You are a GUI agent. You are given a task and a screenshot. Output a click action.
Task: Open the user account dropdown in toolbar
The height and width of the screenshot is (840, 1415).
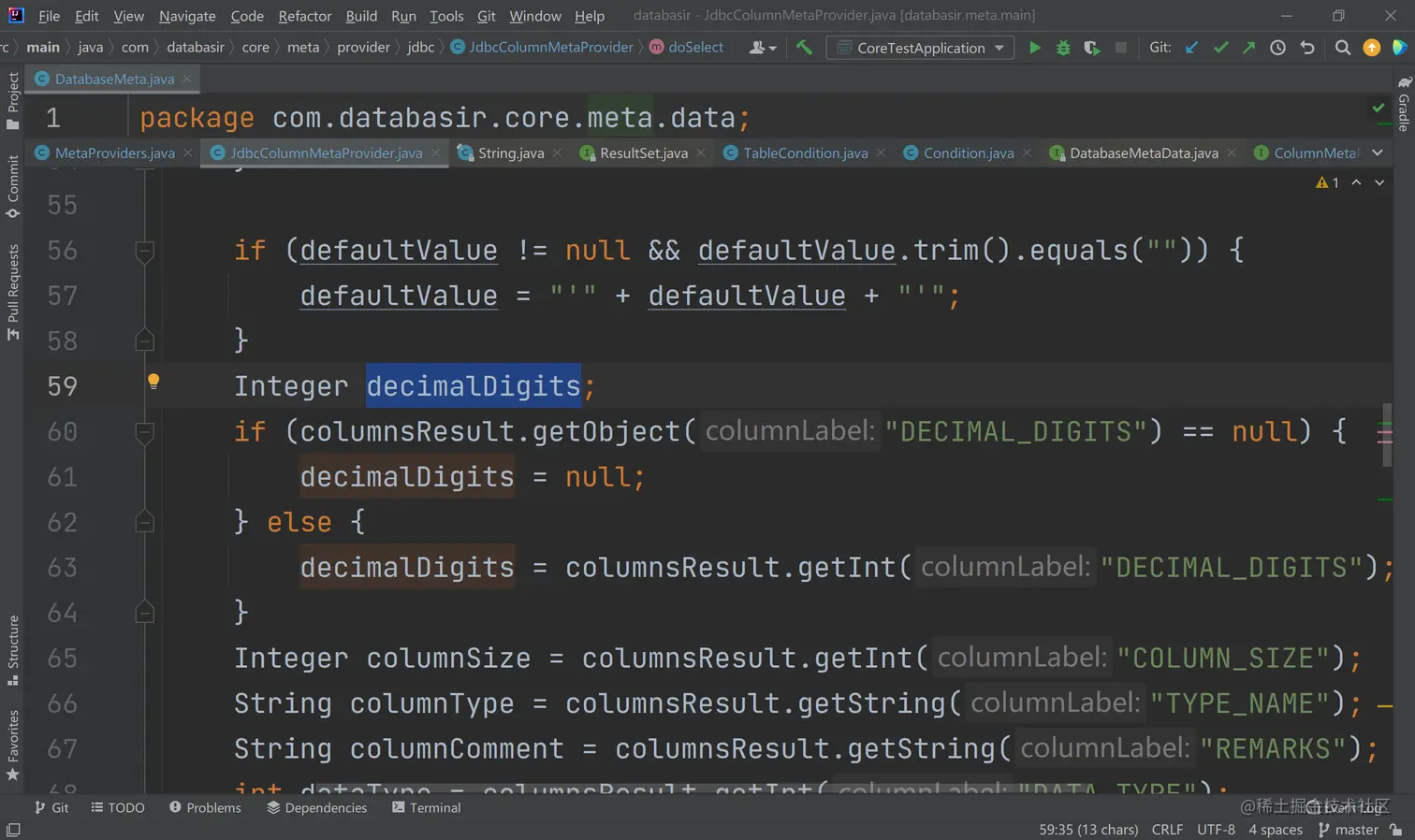click(x=763, y=47)
